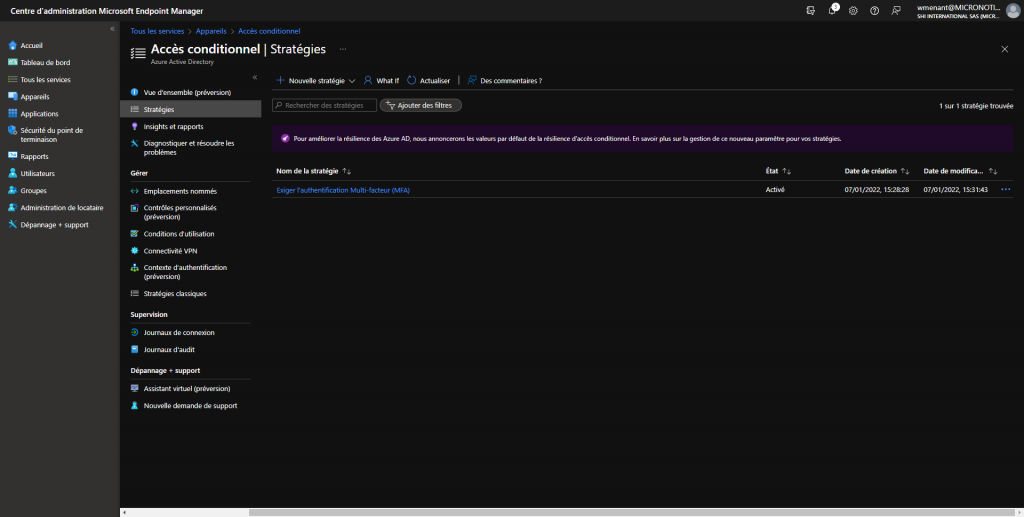Sort by Date de création
This screenshot has width=1024, height=517.
point(876,171)
